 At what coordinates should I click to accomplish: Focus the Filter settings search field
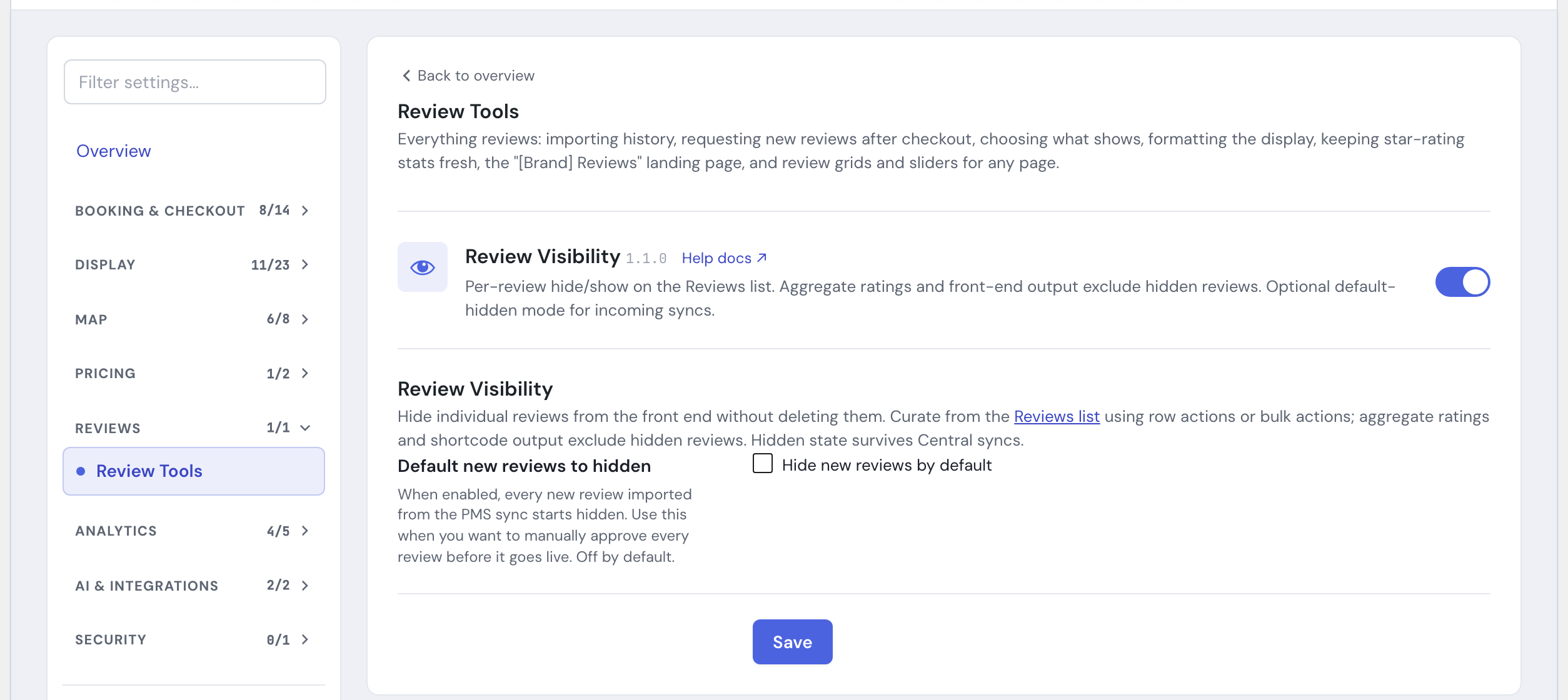195,82
